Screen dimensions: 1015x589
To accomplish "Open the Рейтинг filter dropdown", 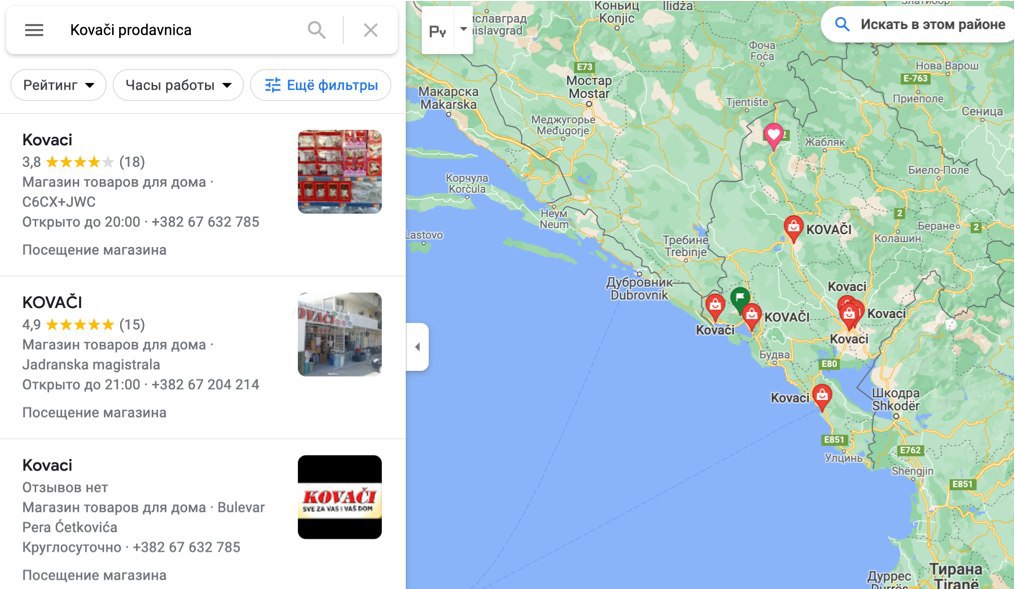I will pyautogui.click(x=58, y=85).
